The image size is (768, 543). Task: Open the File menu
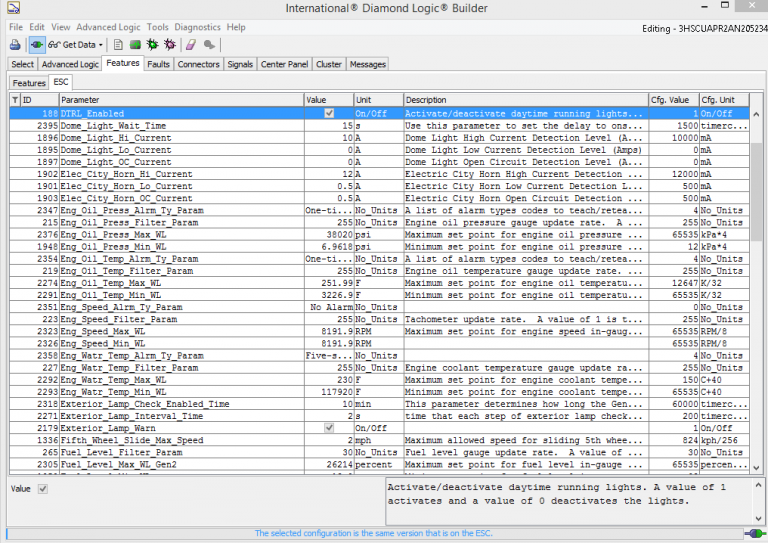click(16, 27)
